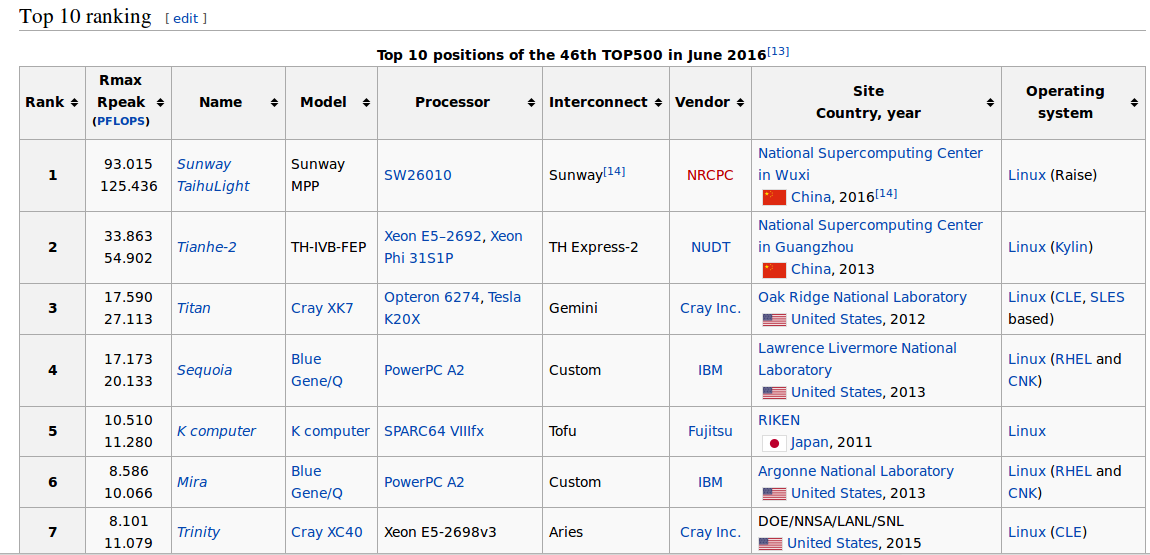The height and width of the screenshot is (555, 1150).
Task: Open SLES link in Titan row
Action: pyautogui.click(x=1107, y=297)
